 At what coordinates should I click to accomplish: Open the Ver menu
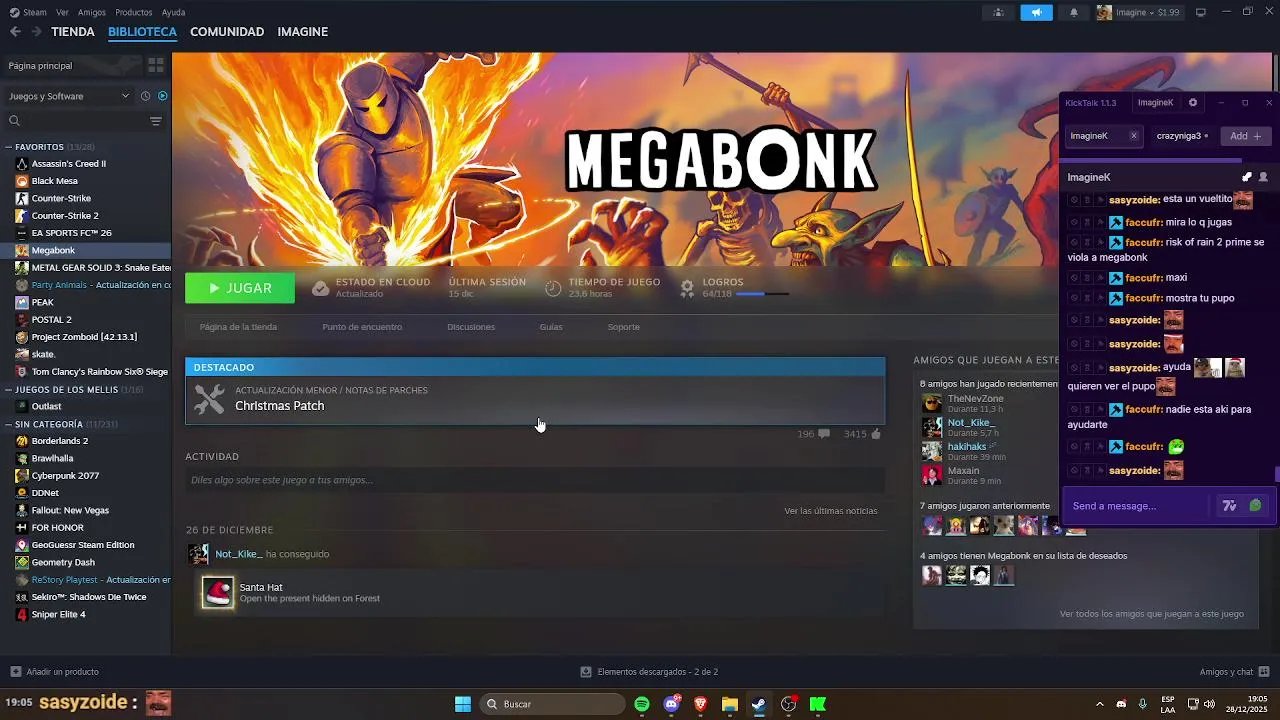(62, 12)
